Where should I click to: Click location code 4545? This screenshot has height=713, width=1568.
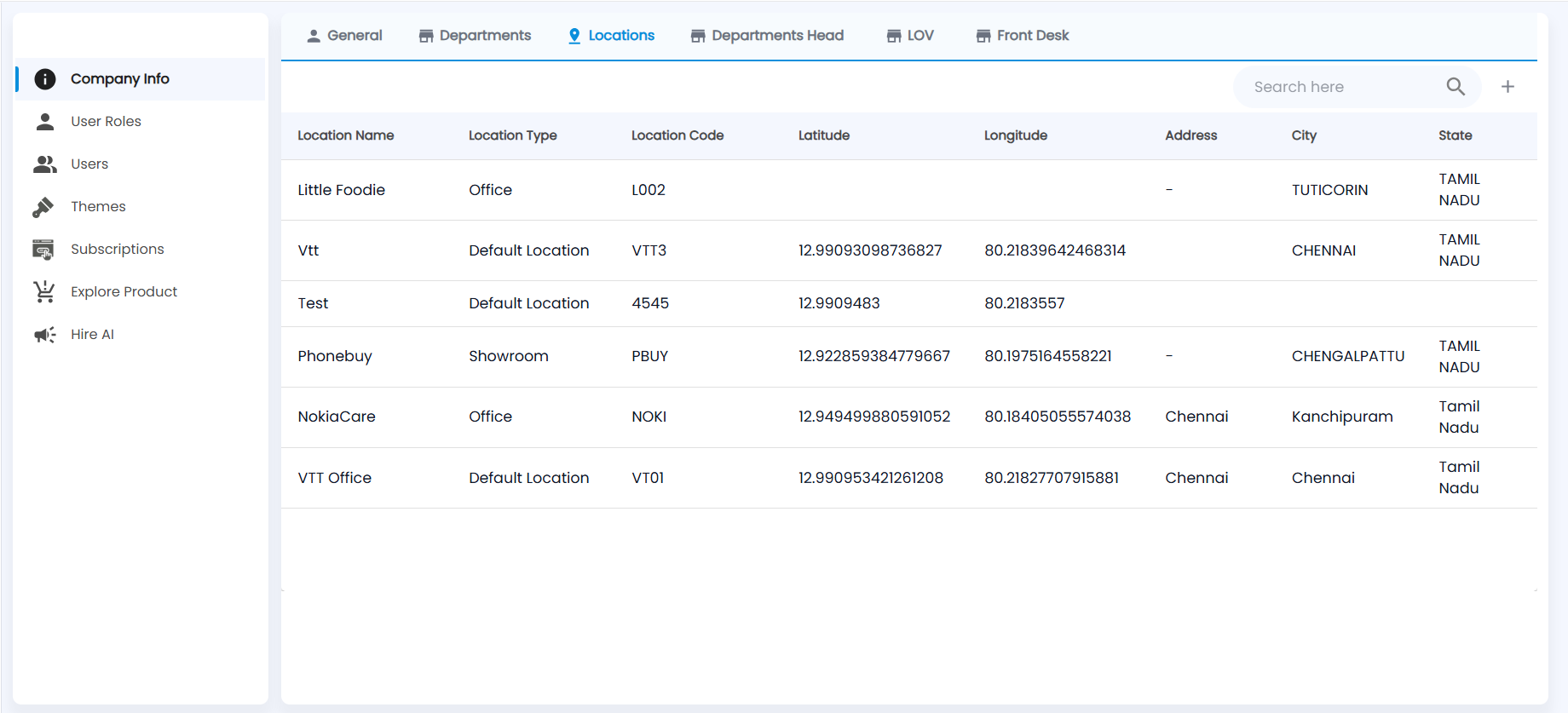(x=650, y=303)
